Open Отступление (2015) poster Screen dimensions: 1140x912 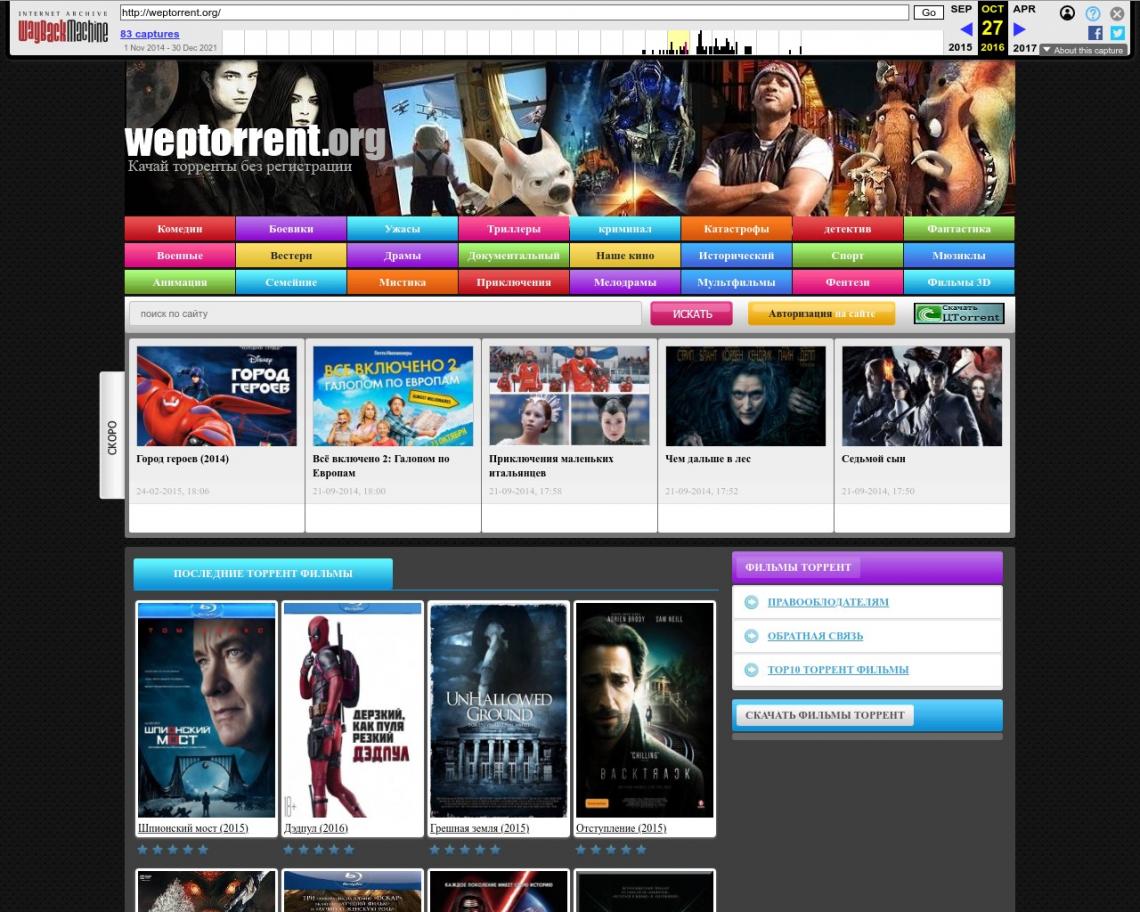click(x=645, y=711)
